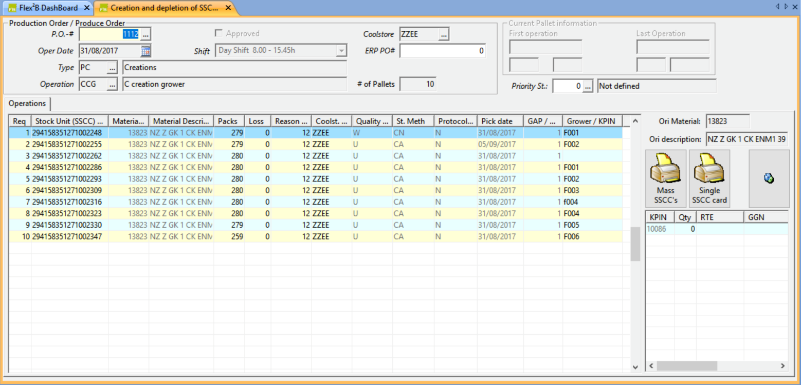Click the globe icon button

(769, 178)
